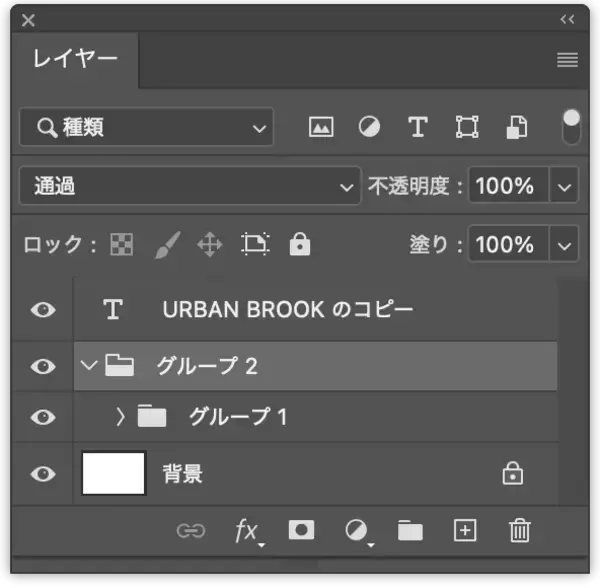Filter for smart objects
The image size is (600, 588).
click(x=517, y=127)
